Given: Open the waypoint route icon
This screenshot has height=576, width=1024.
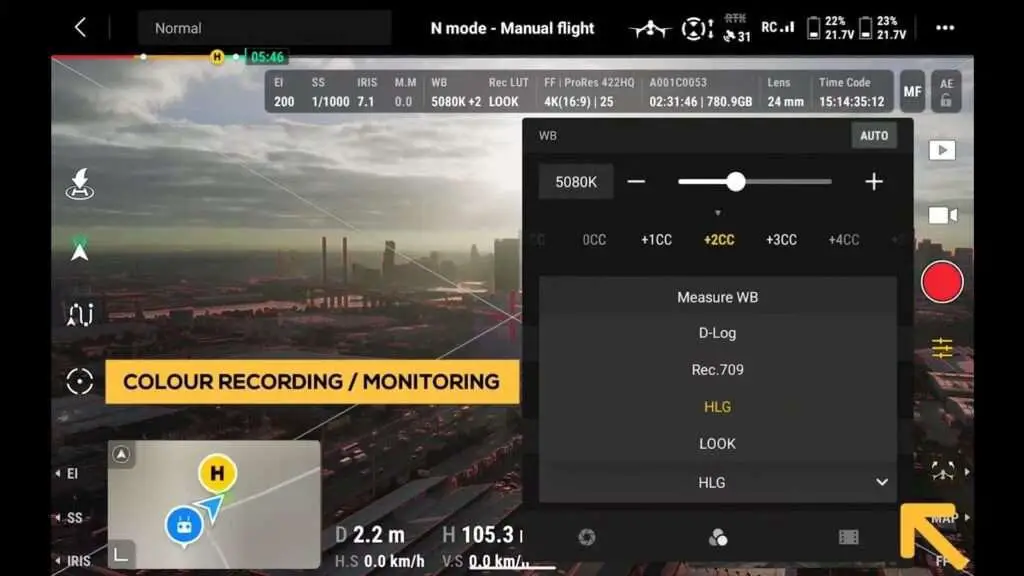Looking at the screenshot, I should tap(80, 315).
